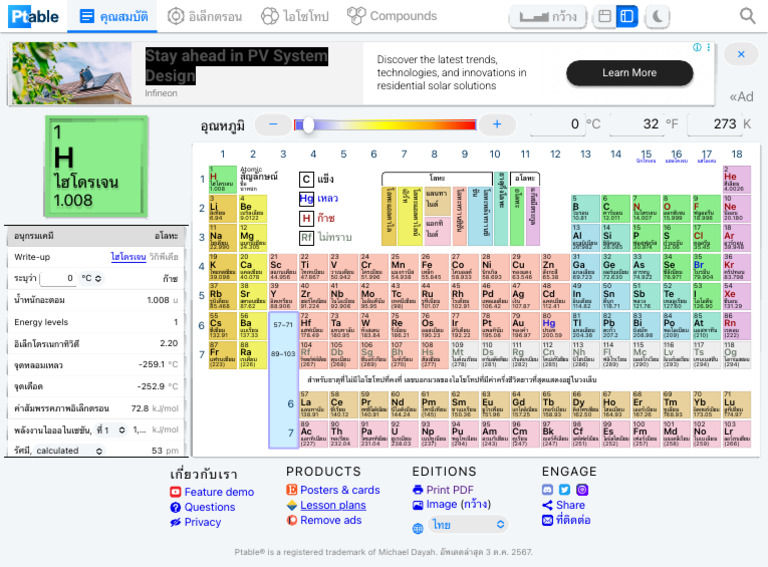Switch to the อิเล็กตรอน tab
Image resolution: width=768 pixels, height=567 pixels.
point(204,17)
